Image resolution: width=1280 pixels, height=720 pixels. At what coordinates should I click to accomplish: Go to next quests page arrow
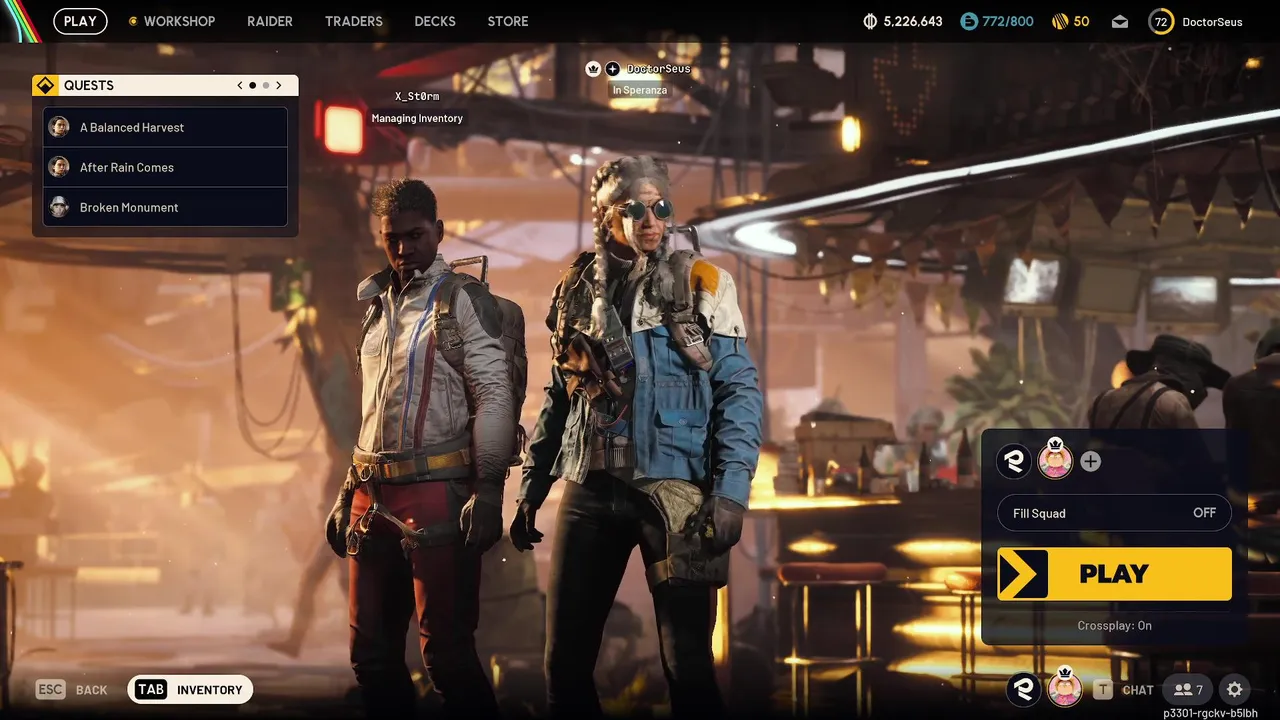[279, 85]
